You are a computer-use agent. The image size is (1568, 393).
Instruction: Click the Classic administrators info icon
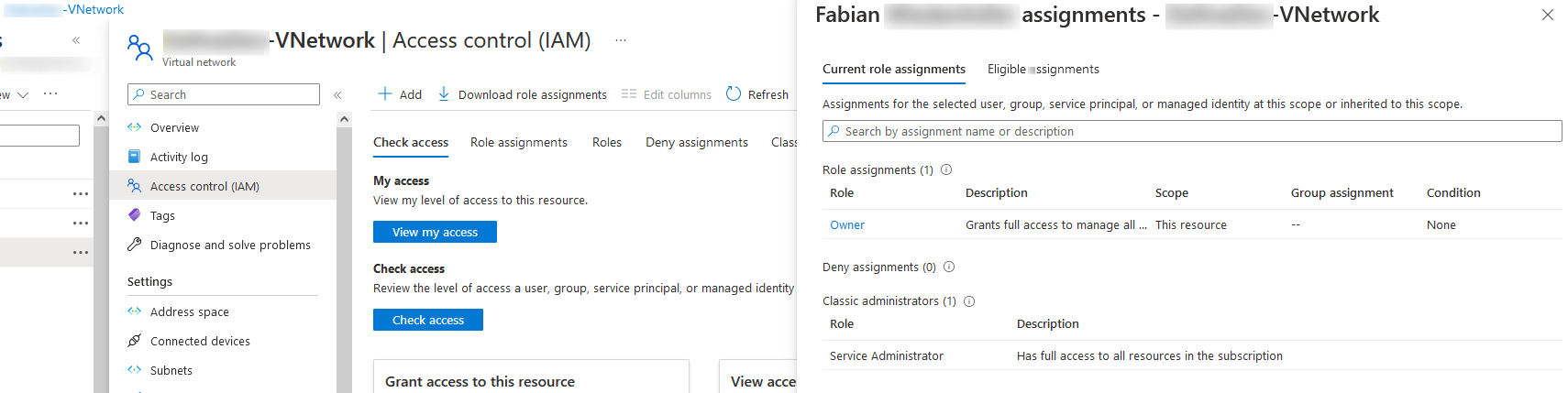point(969,301)
